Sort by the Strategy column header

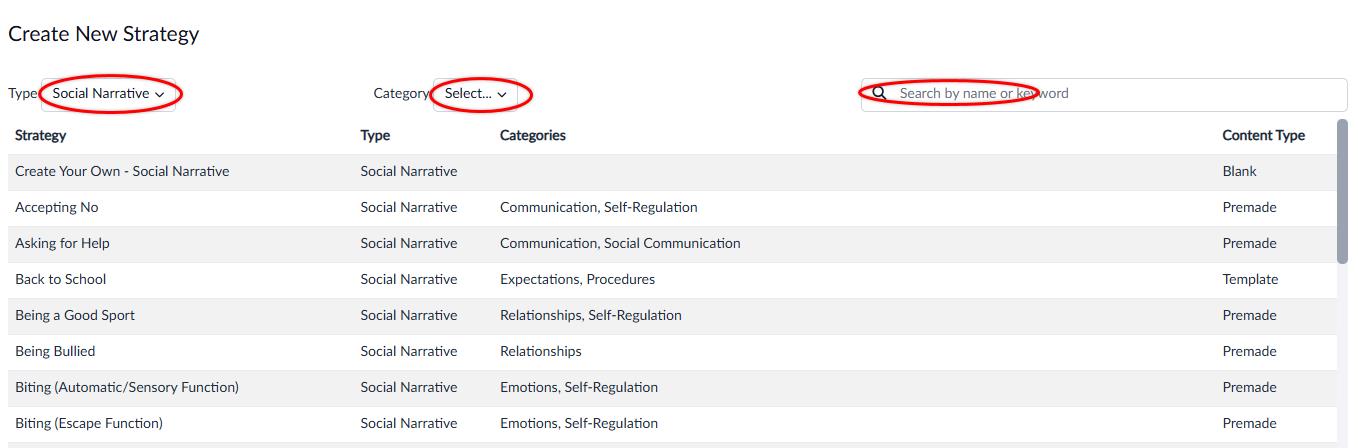41,136
